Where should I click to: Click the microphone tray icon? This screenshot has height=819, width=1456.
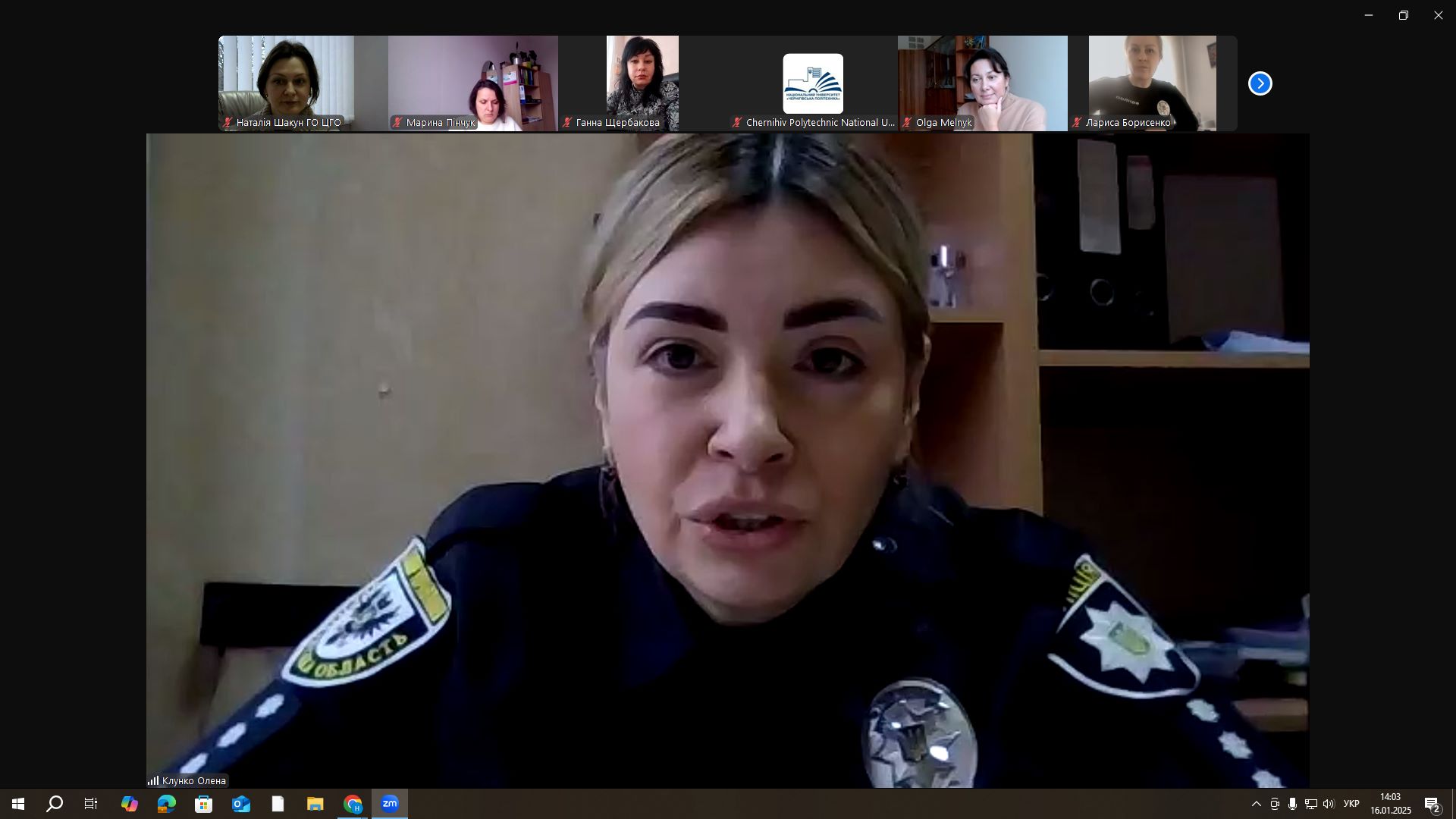pos(1292,804)
